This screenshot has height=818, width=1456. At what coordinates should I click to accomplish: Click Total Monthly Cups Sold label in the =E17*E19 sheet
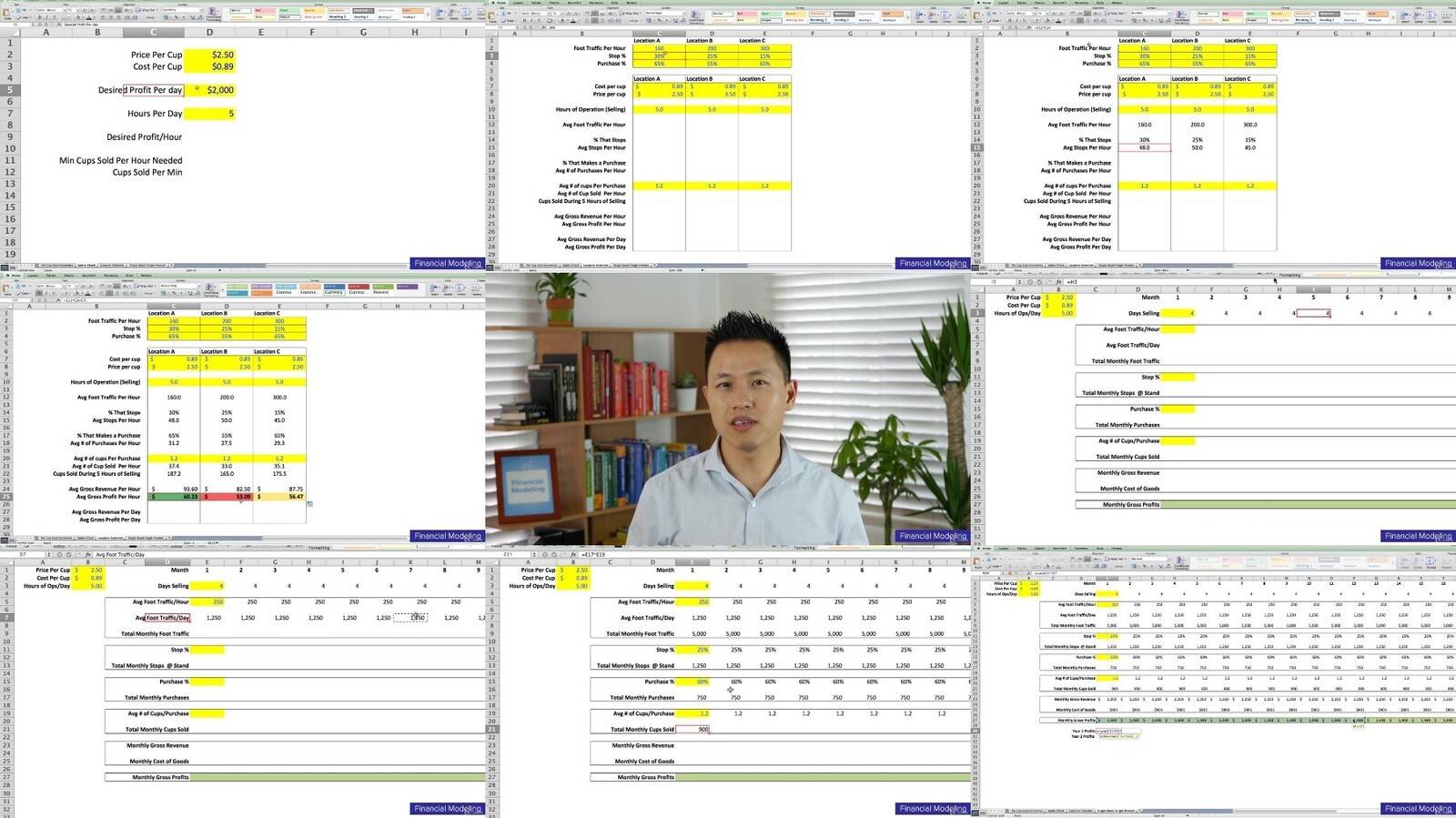642,730
